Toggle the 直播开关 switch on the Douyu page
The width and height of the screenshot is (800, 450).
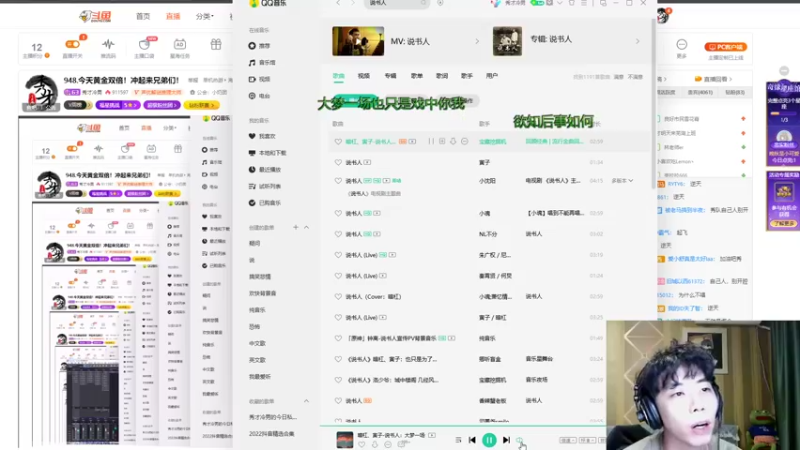click(72, 44)
